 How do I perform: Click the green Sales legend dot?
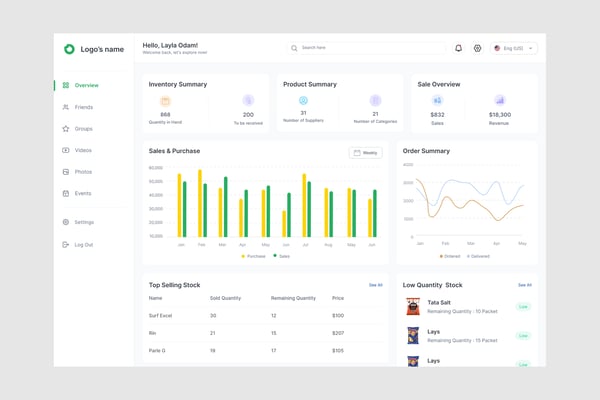tap(275, 255)
